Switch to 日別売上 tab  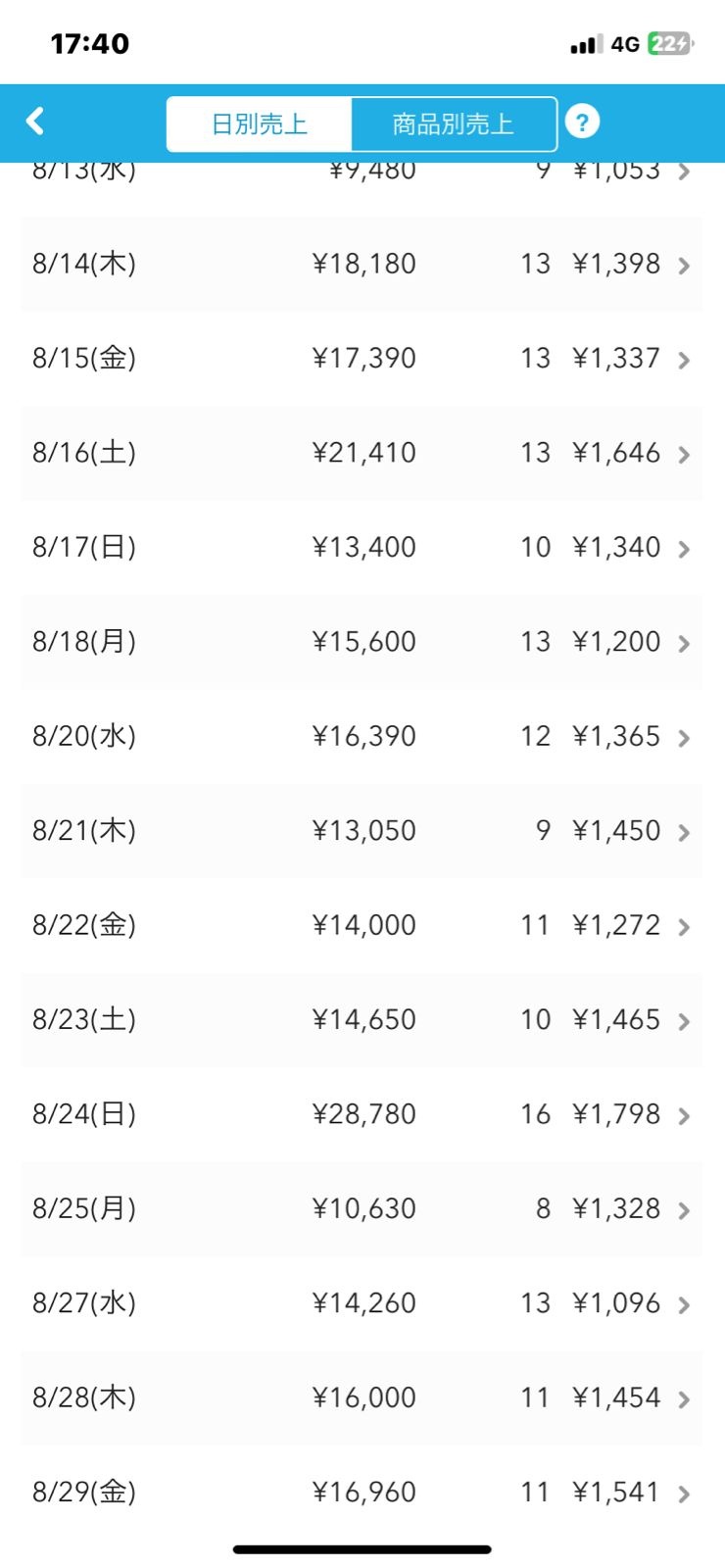pos(260,123)
